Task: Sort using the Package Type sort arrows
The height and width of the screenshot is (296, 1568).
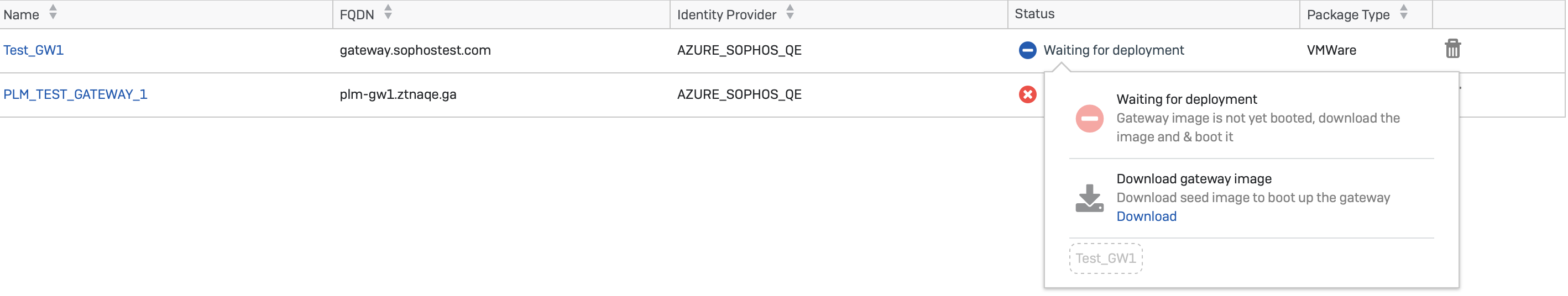Action: (x=1403, y=12)
